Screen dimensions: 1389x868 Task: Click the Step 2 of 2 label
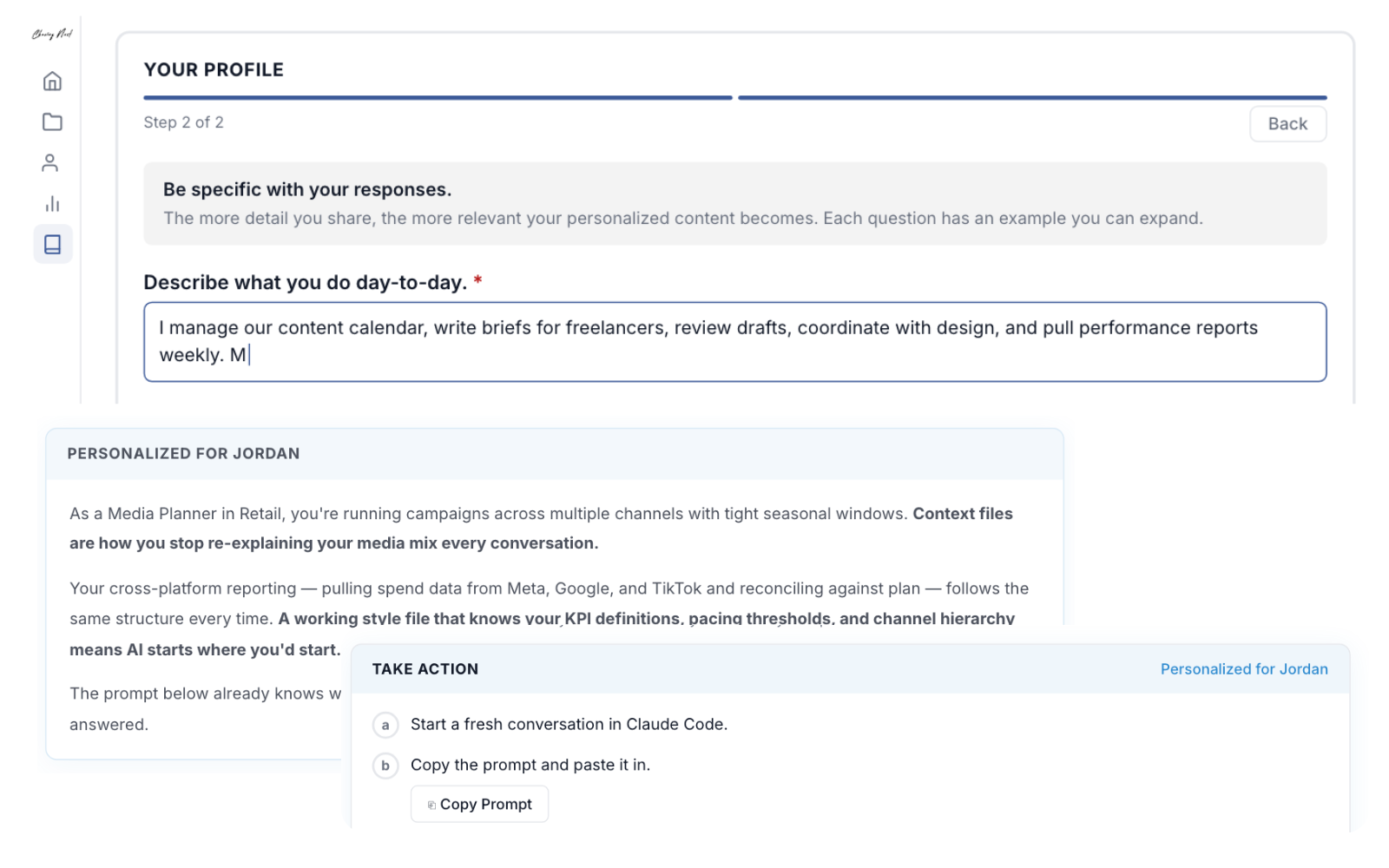[183, 122]
